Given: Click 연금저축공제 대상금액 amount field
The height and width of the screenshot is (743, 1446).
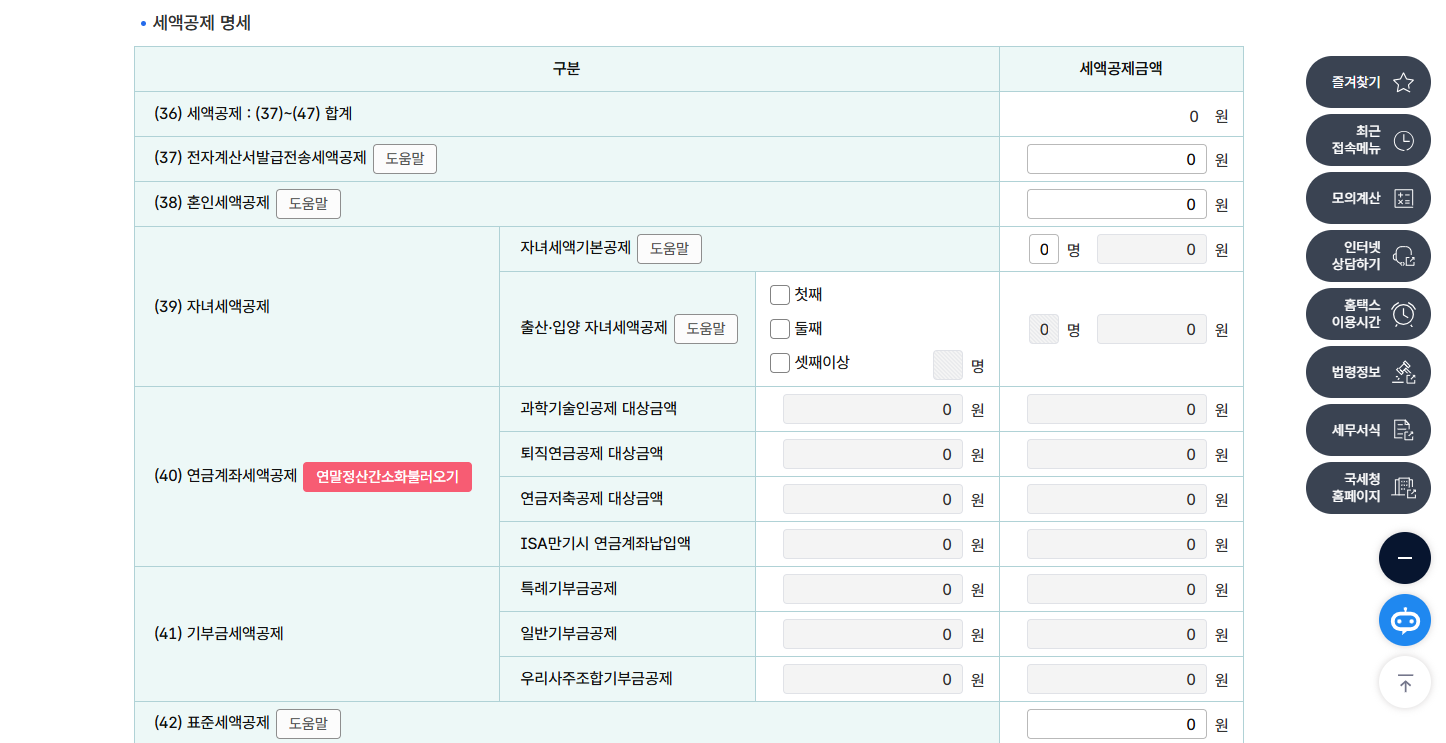Looking at the screenshot, I should [x=872, y=500].
